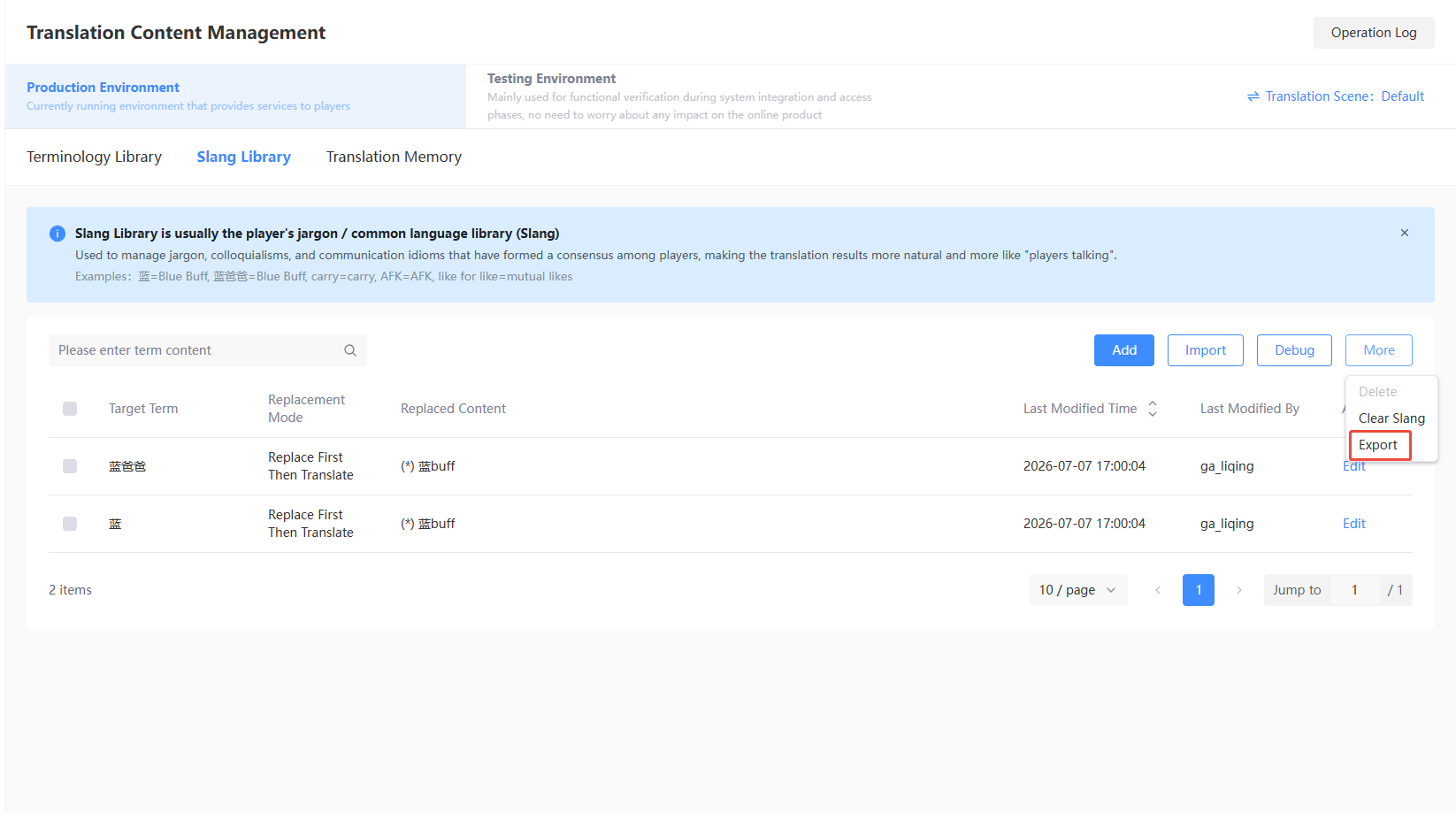The height and width of the screenshot is (813, 1456).
Task: Open the Translation Memory tab
Action: (394, 157)
